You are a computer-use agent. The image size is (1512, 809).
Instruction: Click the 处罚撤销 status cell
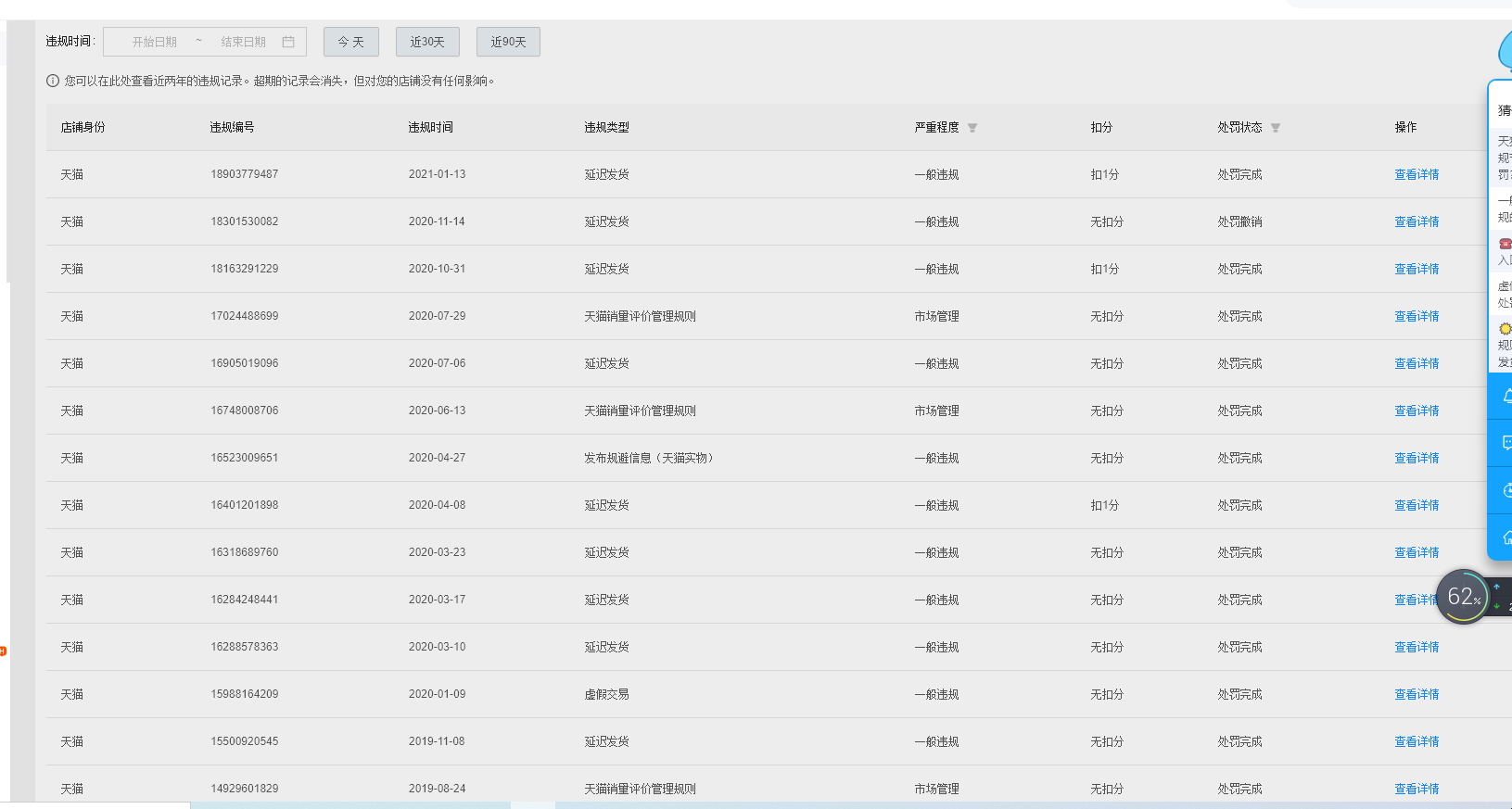coord(1239,221)
